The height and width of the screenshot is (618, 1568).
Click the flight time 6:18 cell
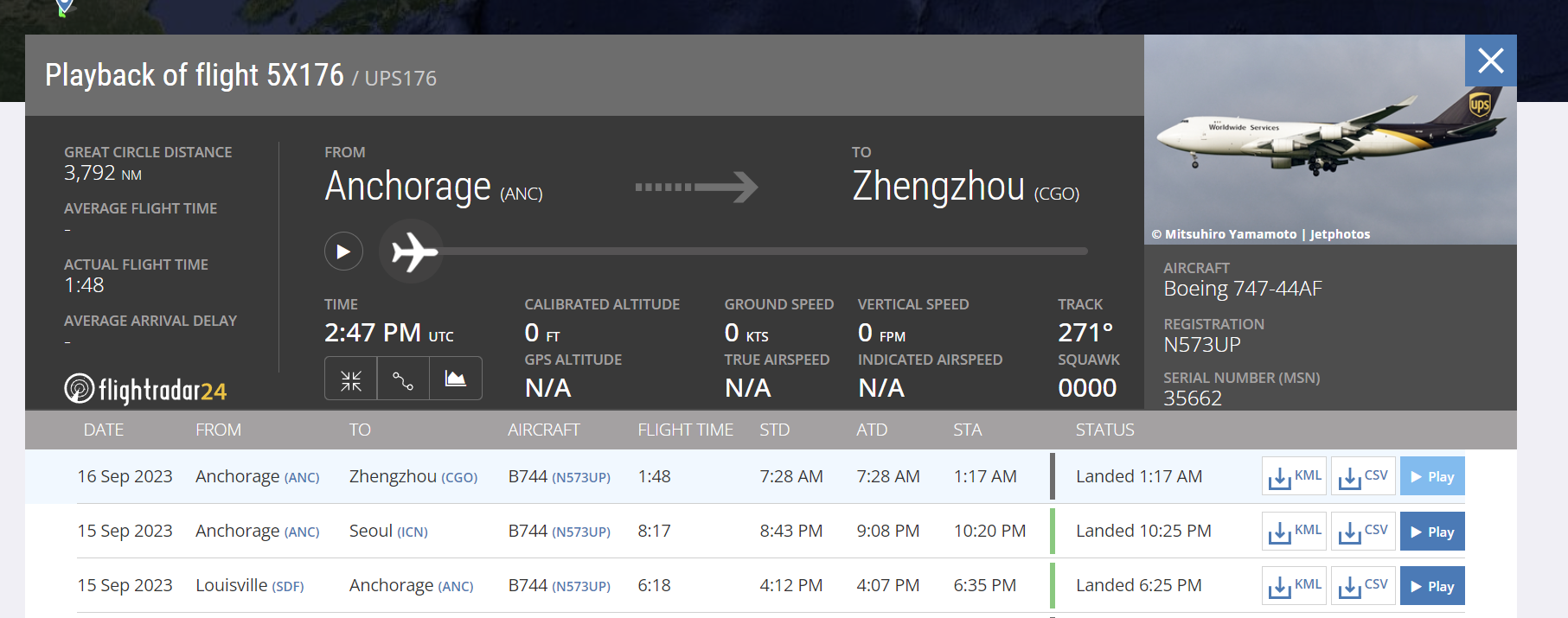point(655,585)
